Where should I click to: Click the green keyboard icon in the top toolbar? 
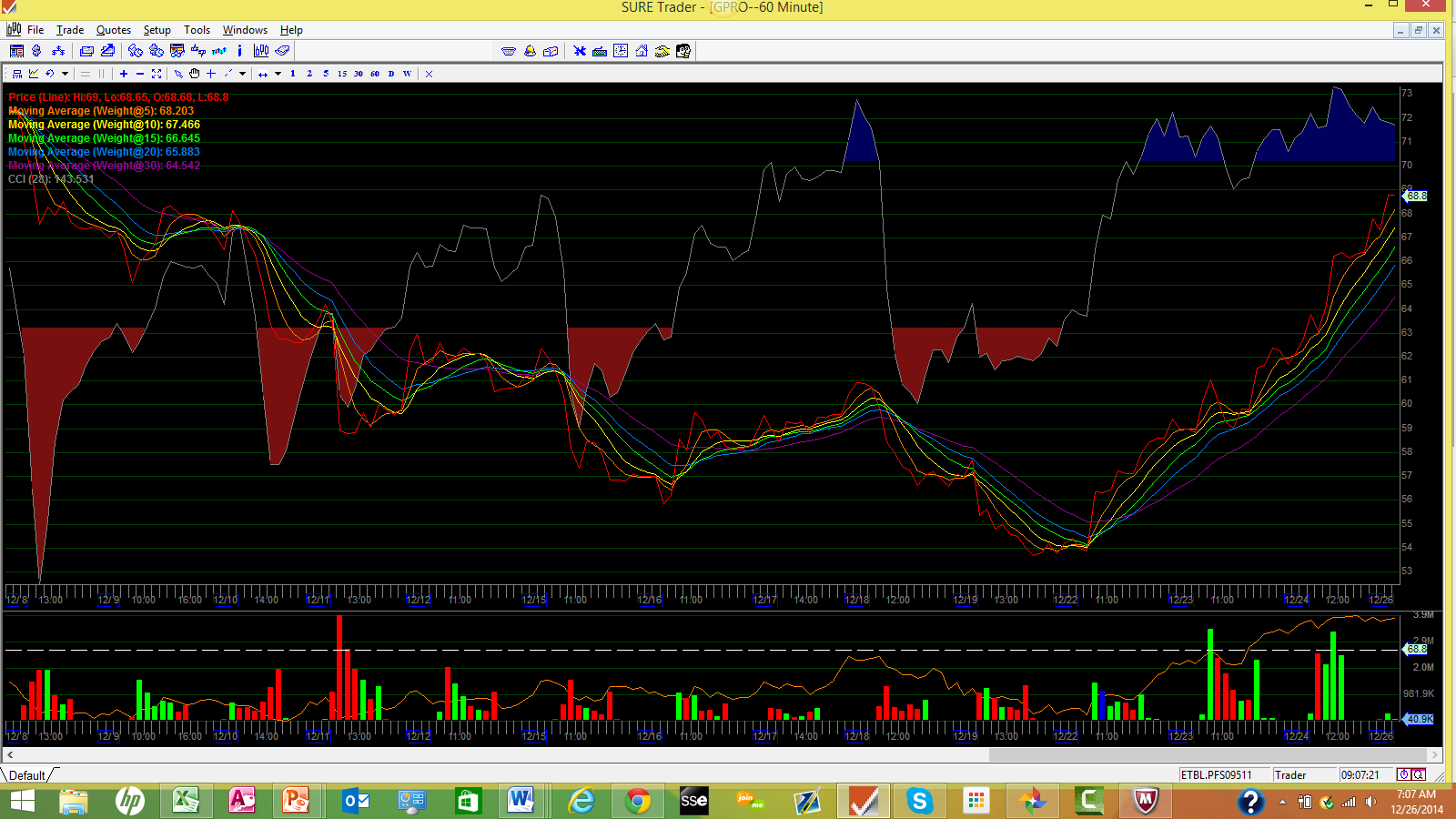(600, 51)
